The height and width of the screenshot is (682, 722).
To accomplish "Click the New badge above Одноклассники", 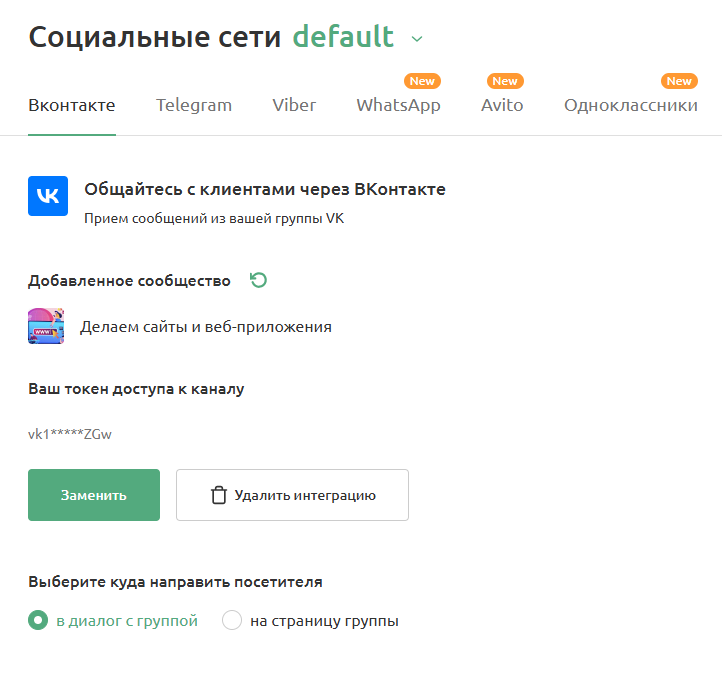I will coord(679,81).
